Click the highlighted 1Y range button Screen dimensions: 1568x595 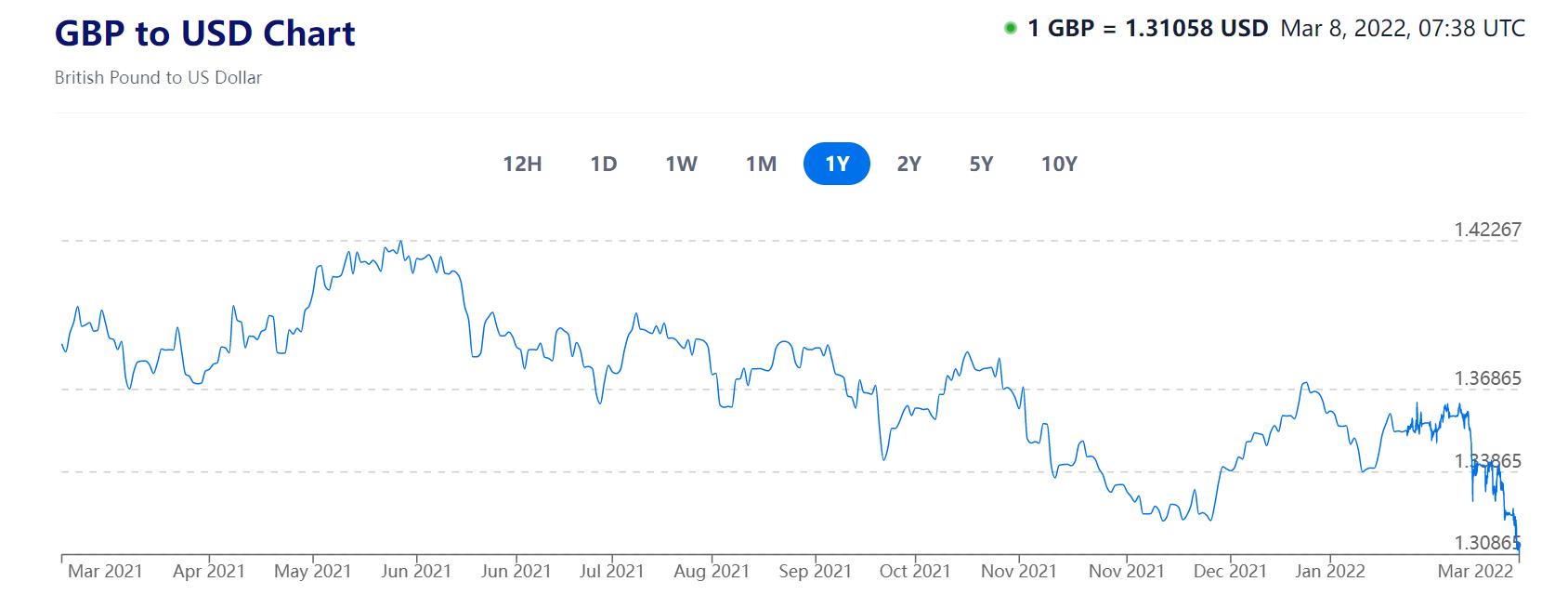pos(837,165)
